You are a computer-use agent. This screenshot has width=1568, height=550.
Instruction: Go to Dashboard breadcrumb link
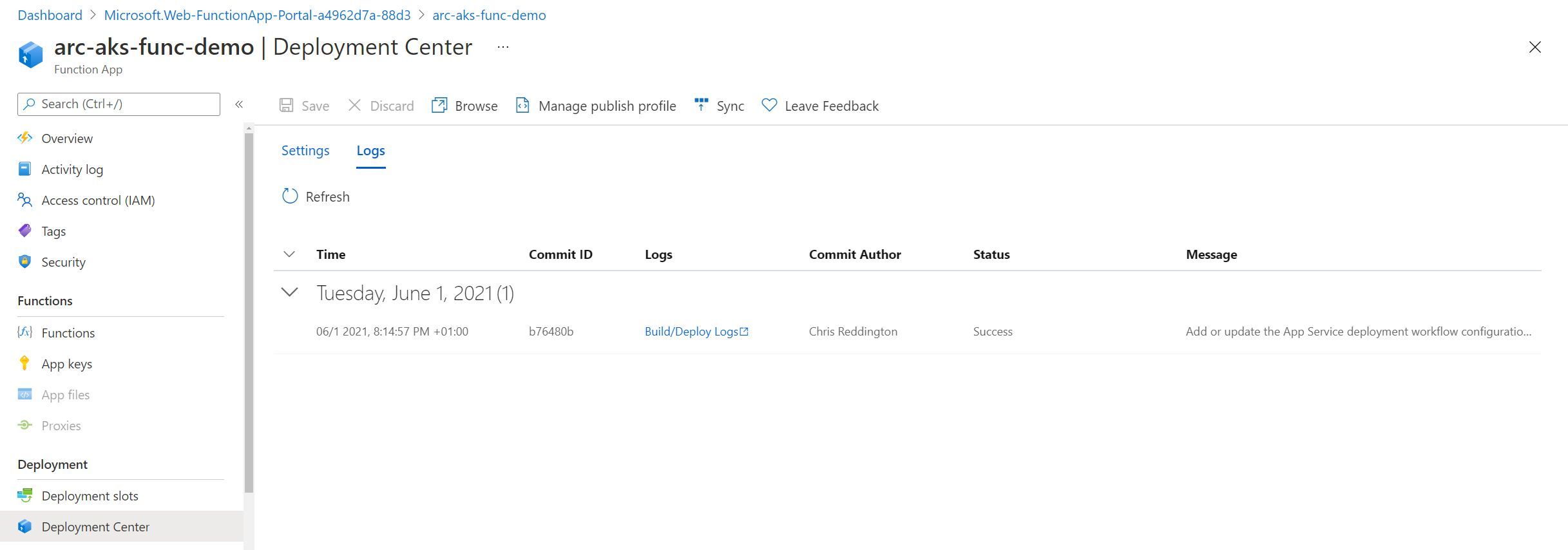pyautogui.click(x=50, y=15)
